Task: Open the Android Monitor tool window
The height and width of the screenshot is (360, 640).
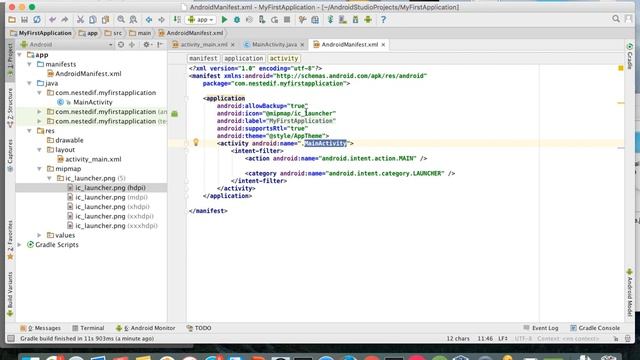Action: pos(146,328)
